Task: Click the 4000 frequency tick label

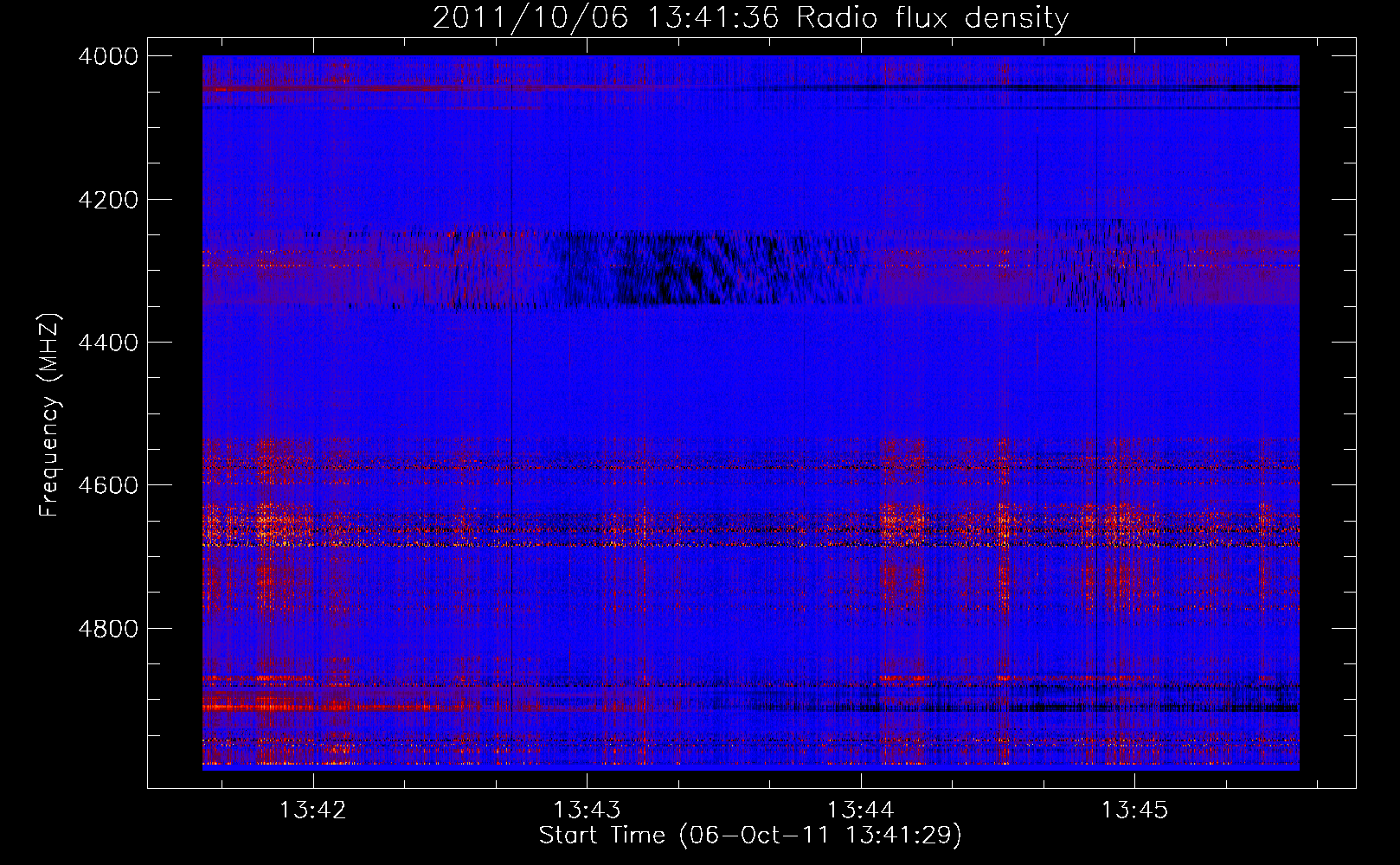Action: (107, 56)
